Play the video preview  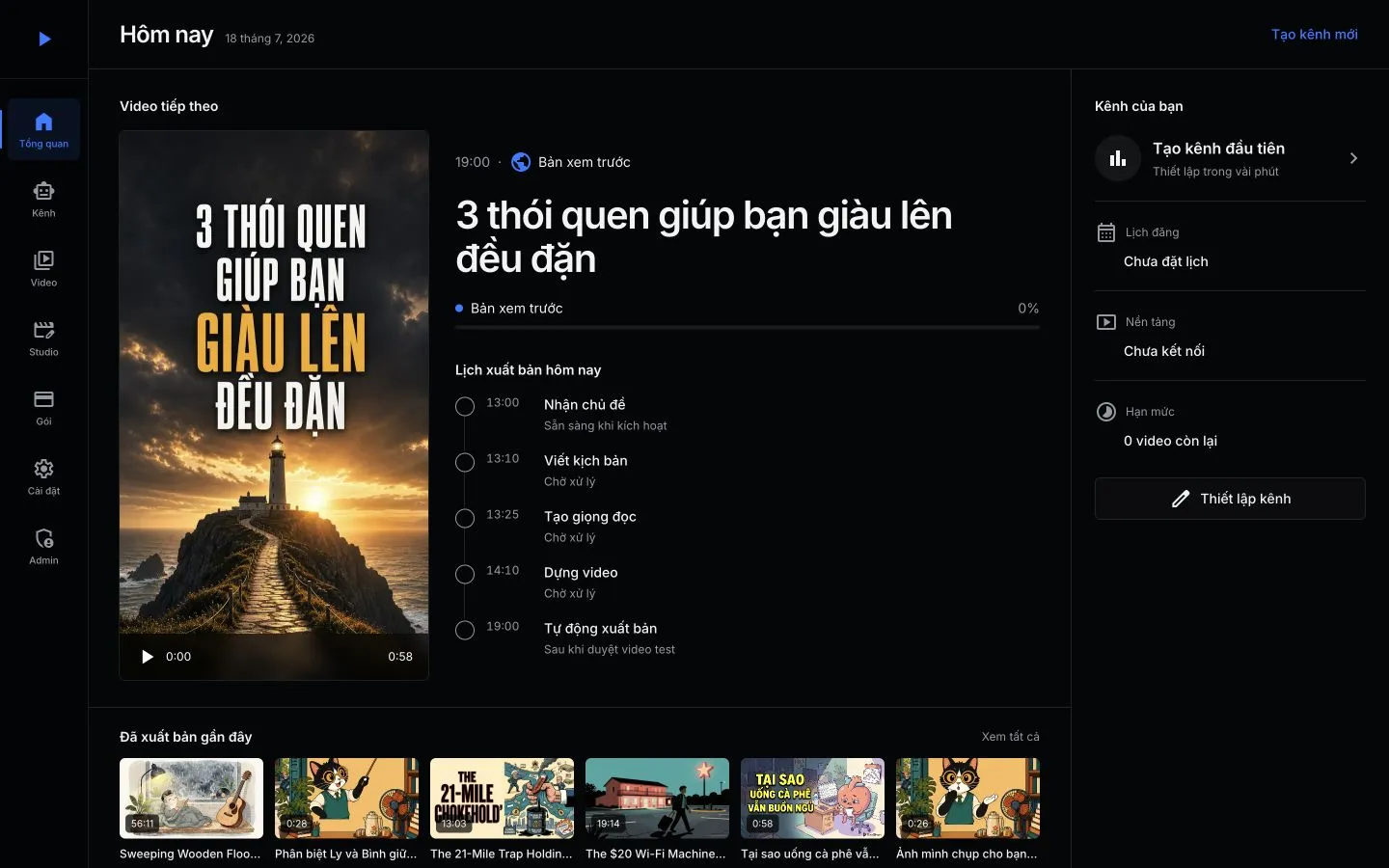[148, 657]
